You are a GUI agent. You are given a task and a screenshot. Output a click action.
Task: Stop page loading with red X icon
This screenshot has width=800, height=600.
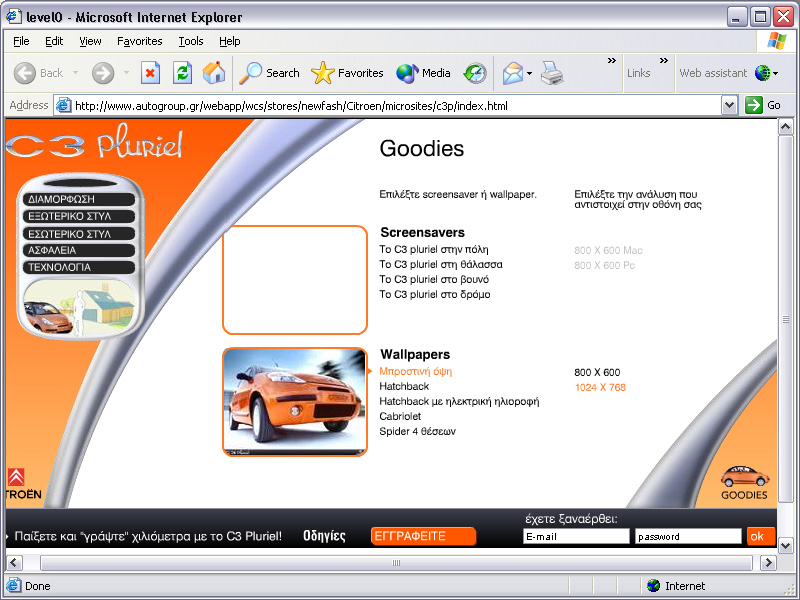150,73
